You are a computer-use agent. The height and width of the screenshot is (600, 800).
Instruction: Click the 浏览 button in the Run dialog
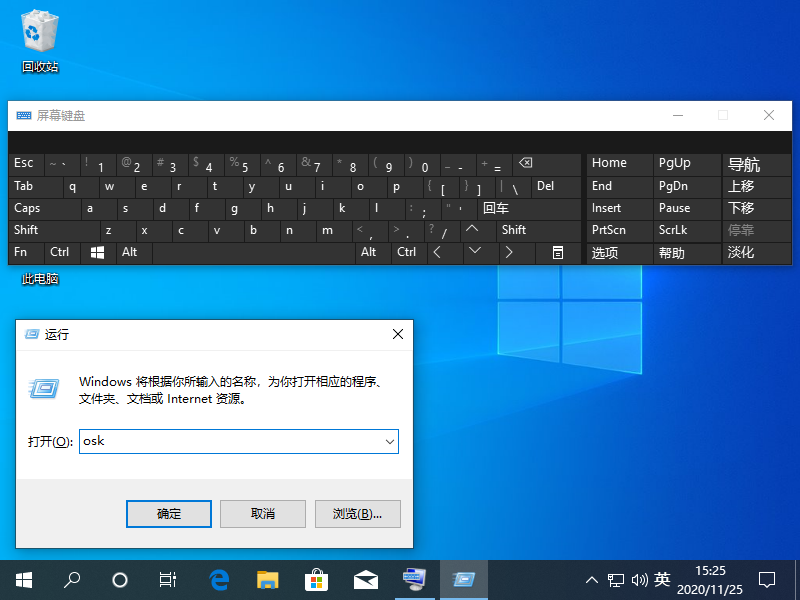(x=356, y=513)
